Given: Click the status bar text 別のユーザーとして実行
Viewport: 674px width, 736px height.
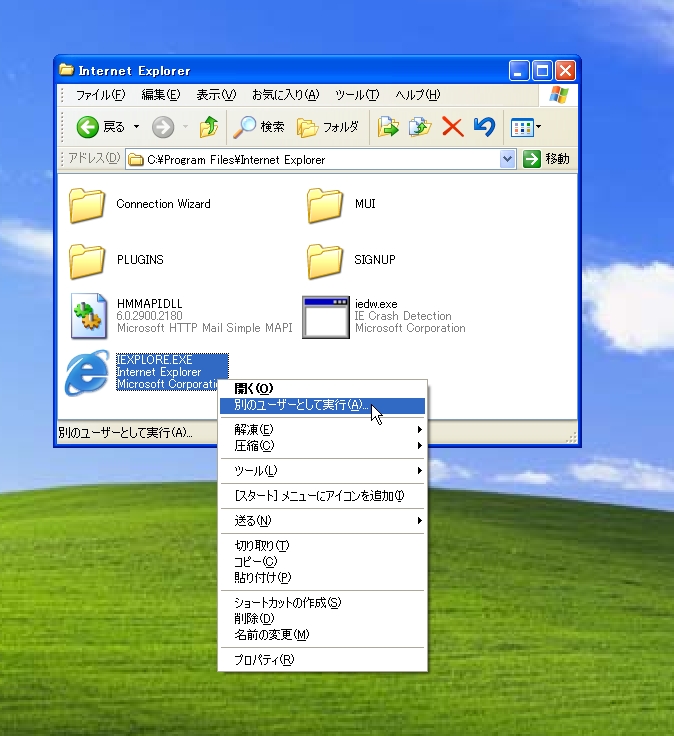Looking at the screenshot, I should pyautogui.click(x=125, y=432).
